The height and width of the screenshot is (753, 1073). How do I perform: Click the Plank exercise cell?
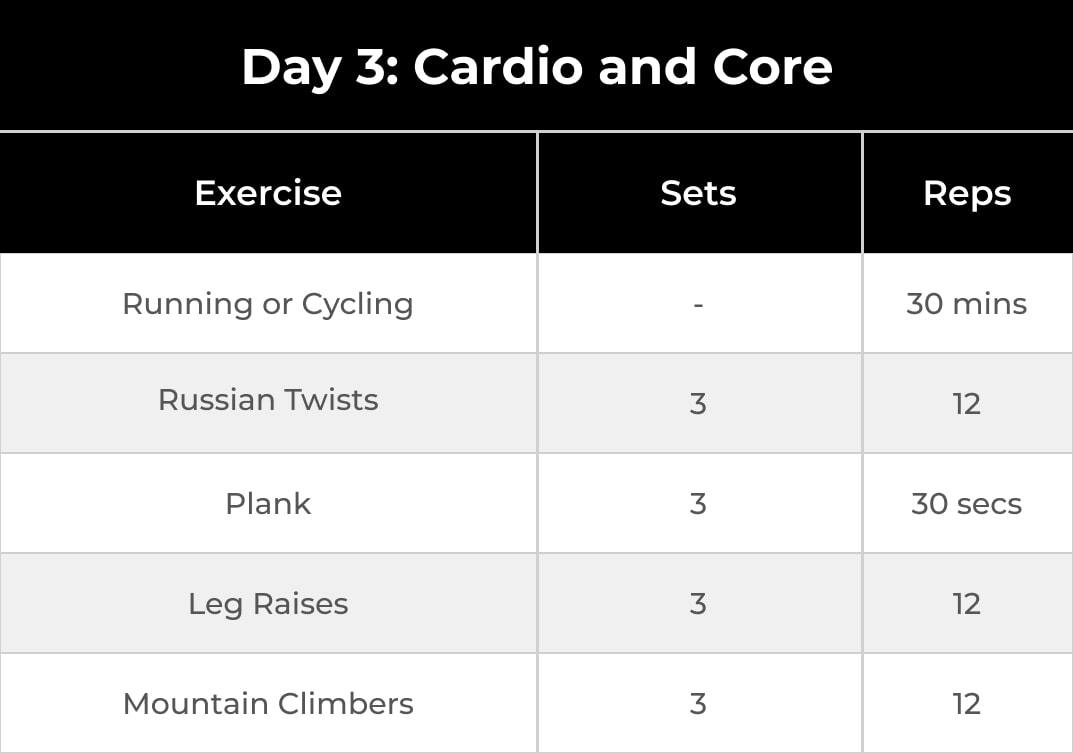coord(268,504)
